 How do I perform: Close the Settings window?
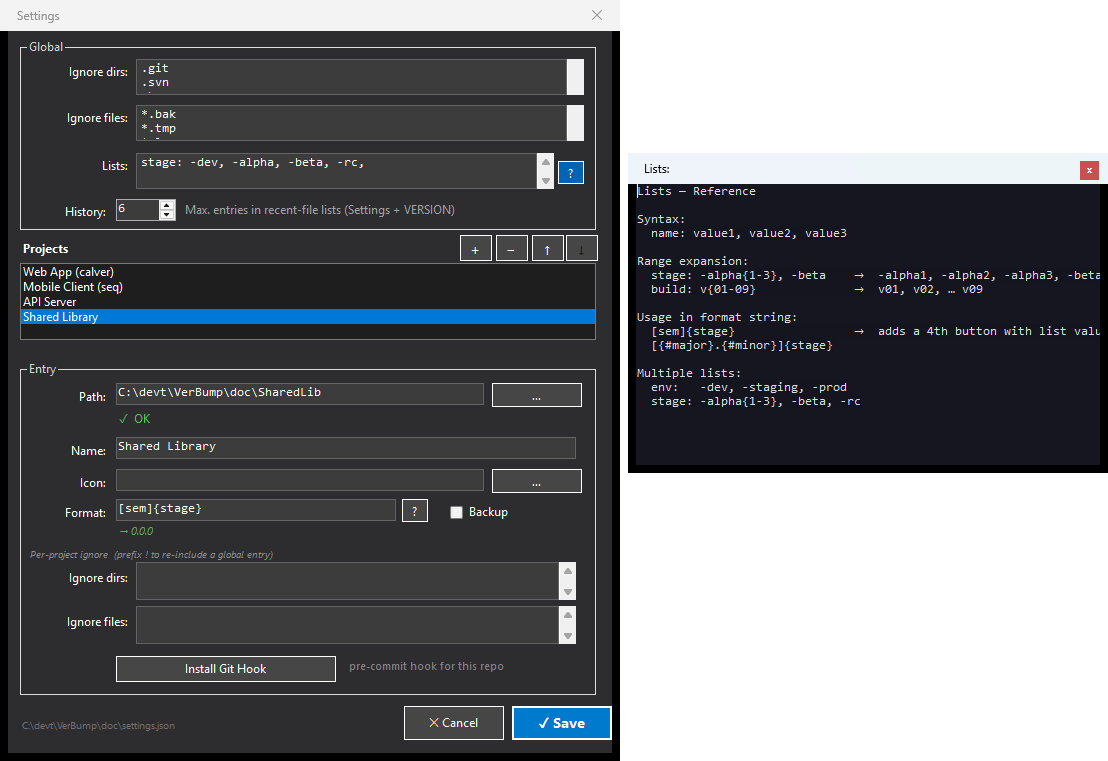597,15
